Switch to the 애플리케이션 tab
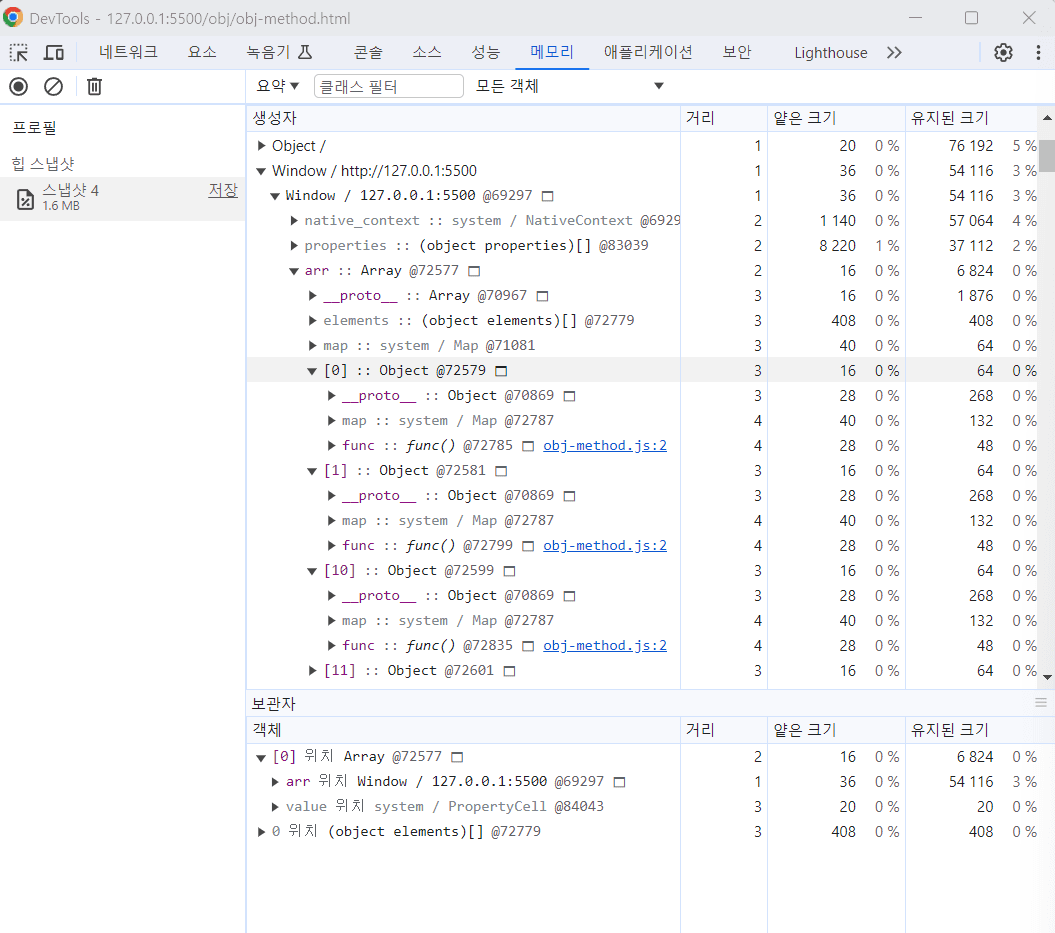This screenshot has width=1055, height=933. tap(649, 52)
